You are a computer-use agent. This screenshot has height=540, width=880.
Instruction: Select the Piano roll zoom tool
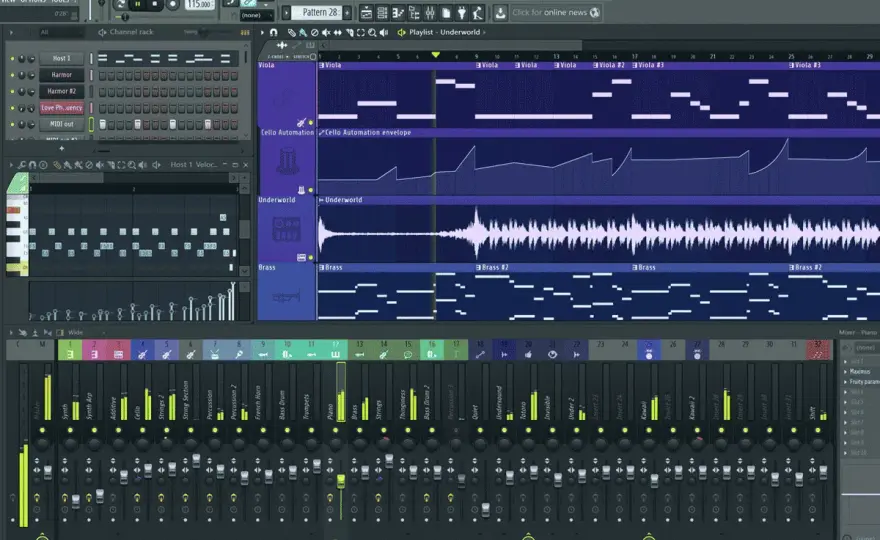(132, 165)
